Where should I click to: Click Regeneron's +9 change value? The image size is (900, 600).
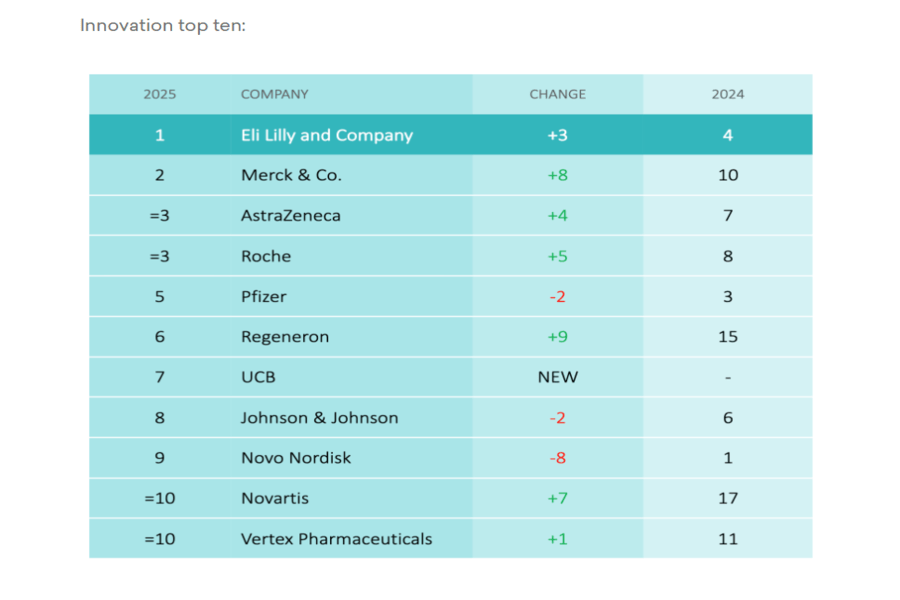[x=557, y=337]
